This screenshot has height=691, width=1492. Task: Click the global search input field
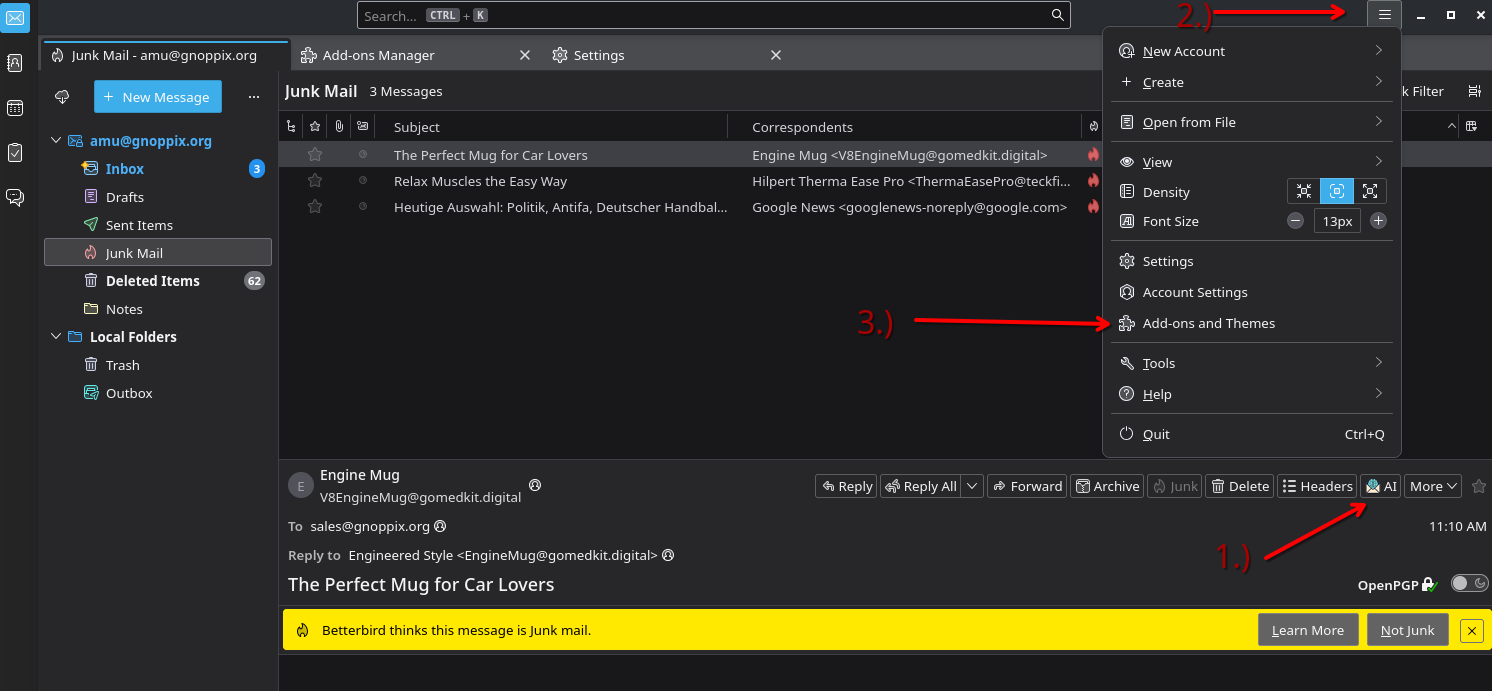(x=700, y=15)
